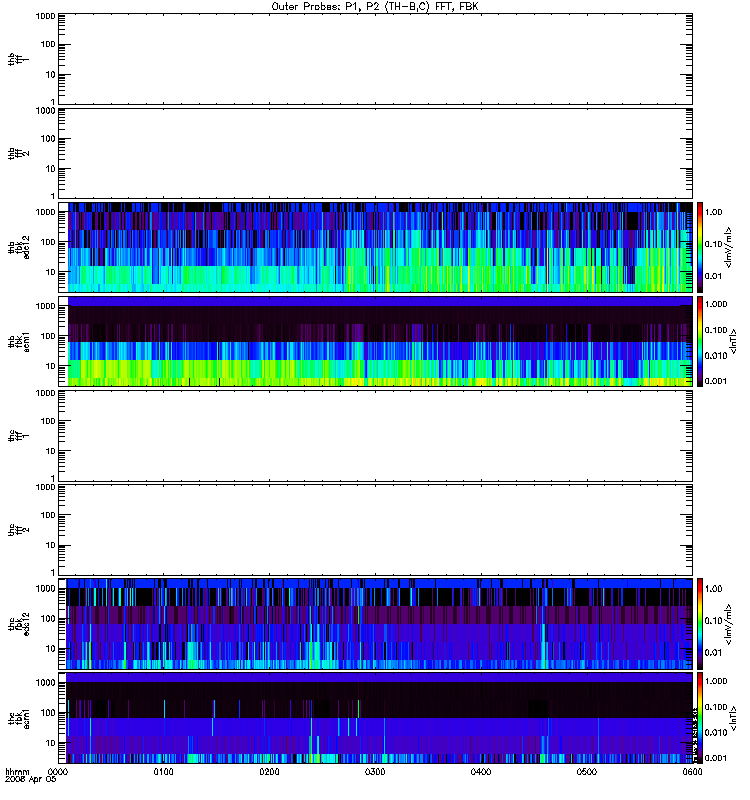The width and height of the screenshot is (750, 800).
Task: Click the "0.01" tick on thc edc12 color bar
Action: click(713, 653)
